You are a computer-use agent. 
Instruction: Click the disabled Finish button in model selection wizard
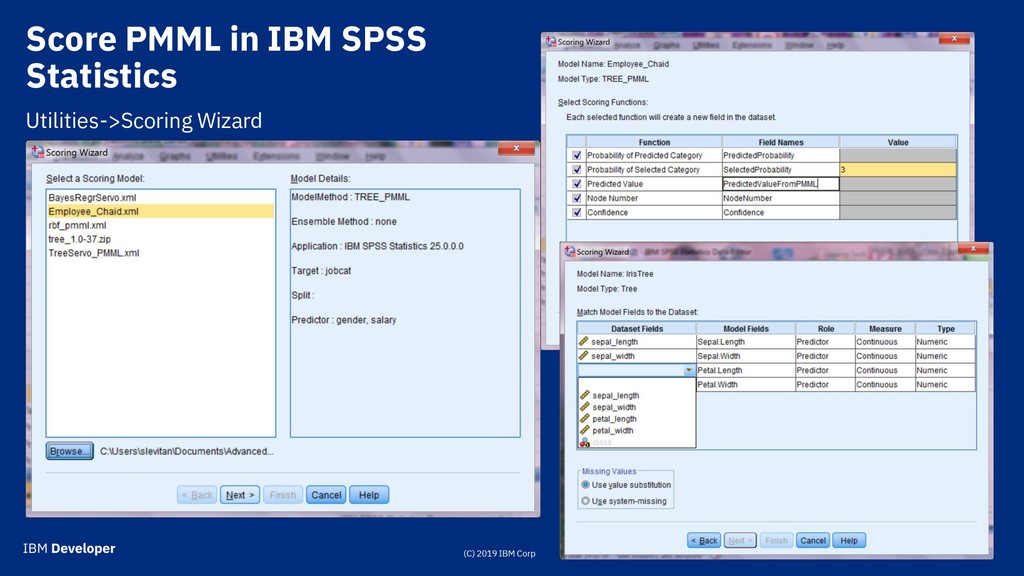(283, 495)
